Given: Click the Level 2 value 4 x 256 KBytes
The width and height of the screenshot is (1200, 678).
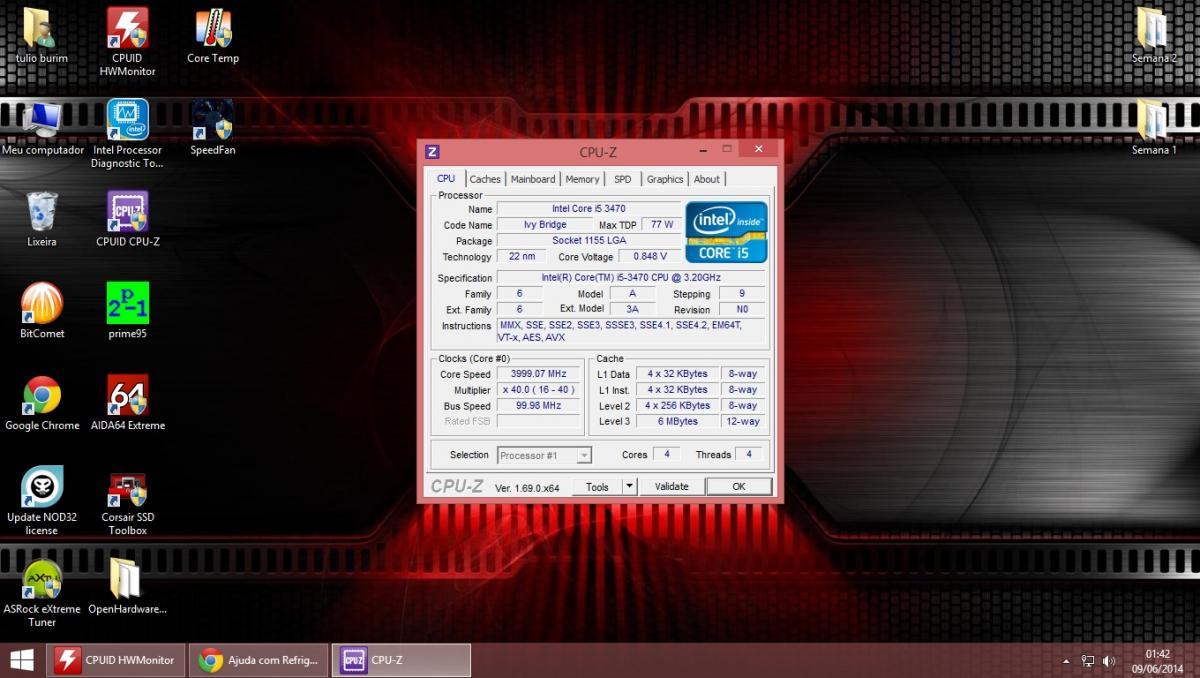Looking at the screenshot, I should click(x=677, y=406).
